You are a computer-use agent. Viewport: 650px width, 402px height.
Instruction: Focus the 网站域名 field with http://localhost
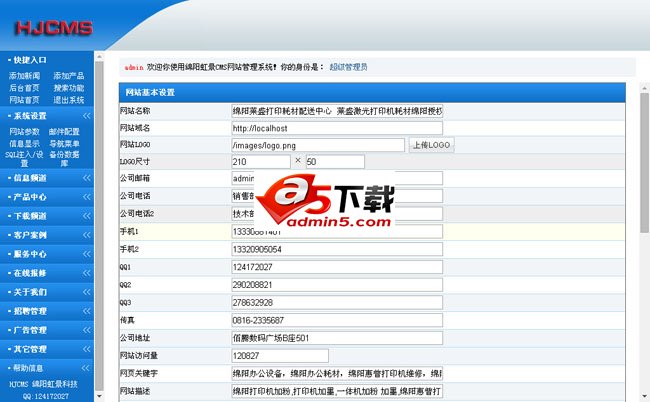[337, 128]
